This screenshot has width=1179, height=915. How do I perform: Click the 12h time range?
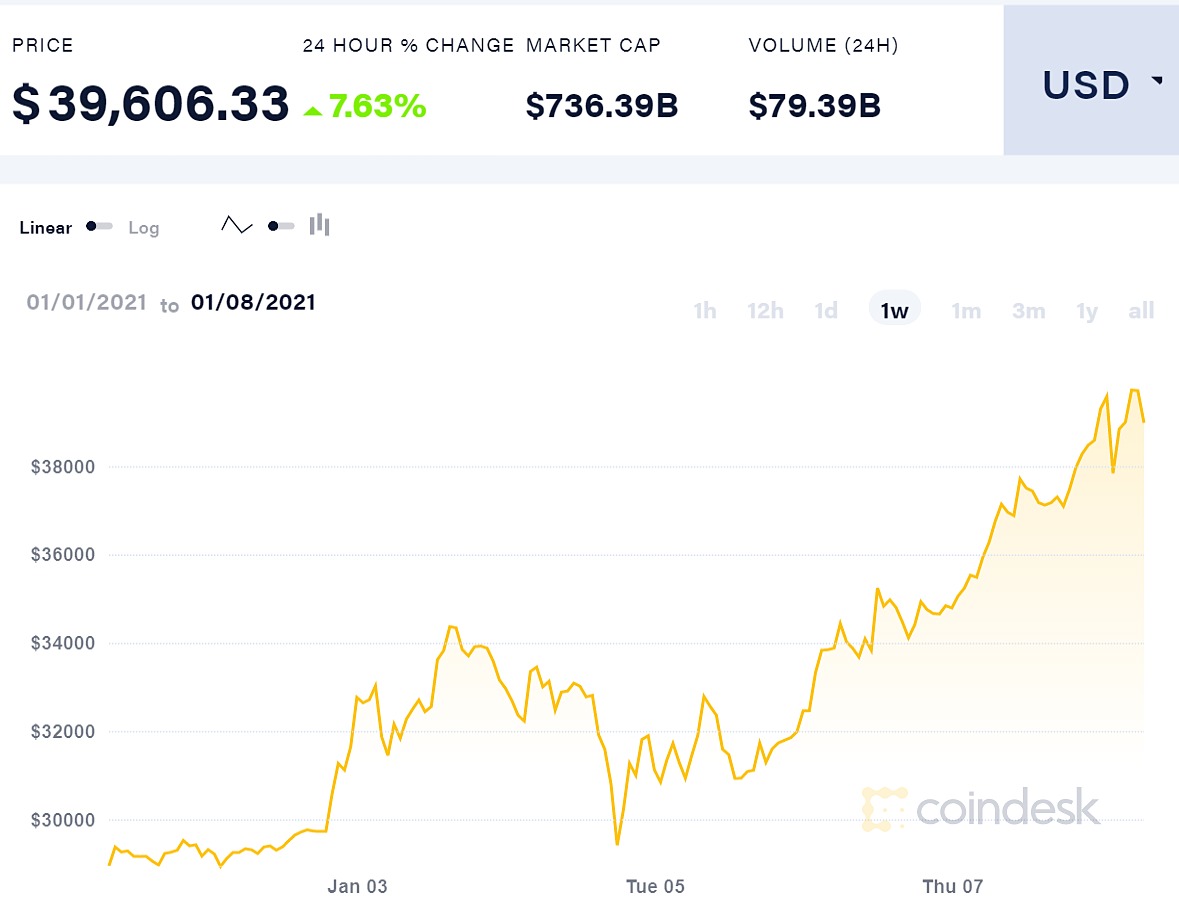point(765,310)
